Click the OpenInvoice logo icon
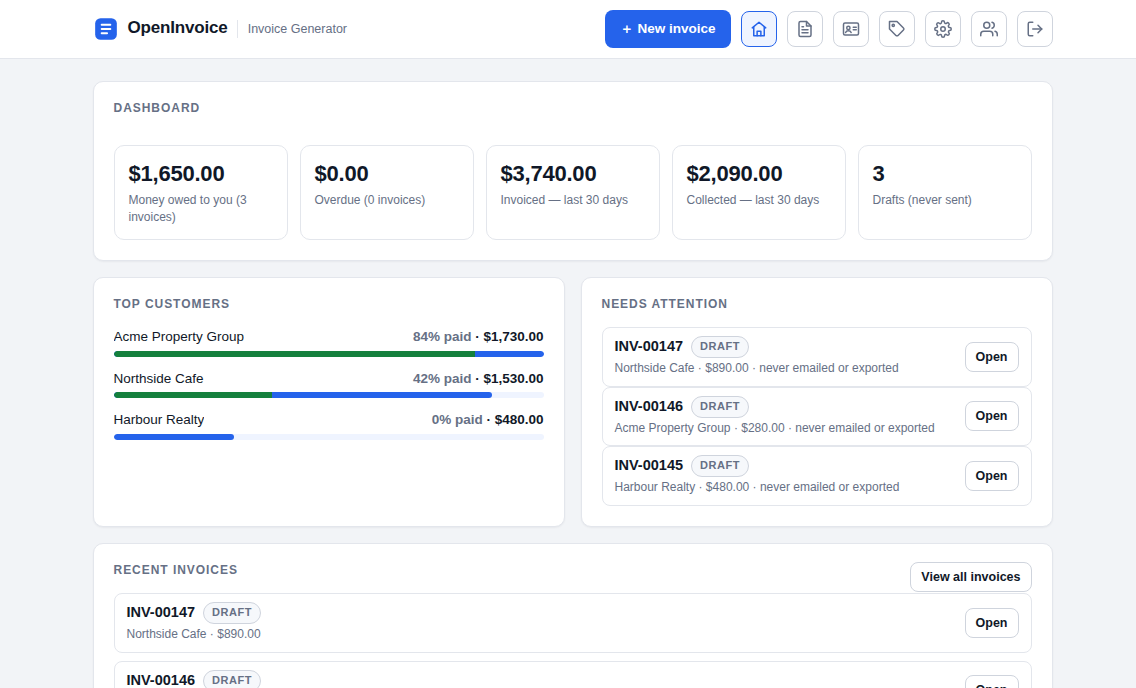Image resolution: width=1136 pixels, height=688 pixels. tap(106, 29)
